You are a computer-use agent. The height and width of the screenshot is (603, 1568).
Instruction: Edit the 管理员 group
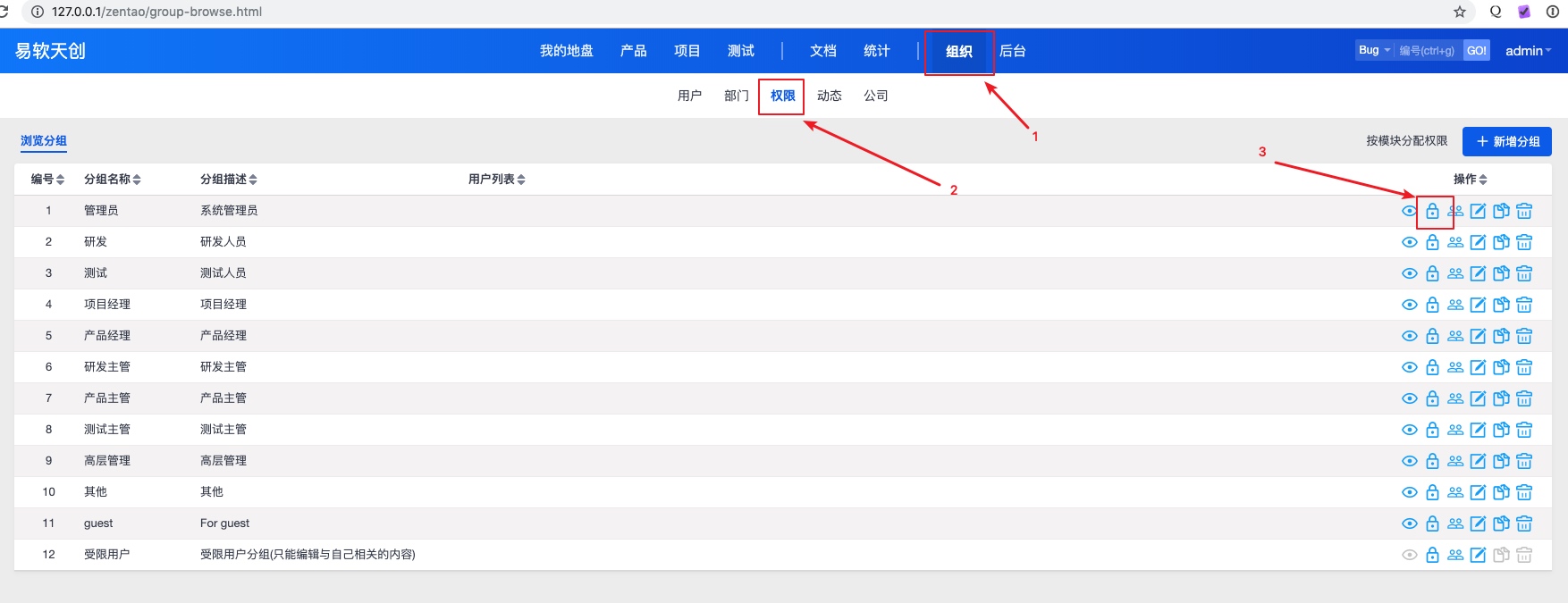(x=1478, y=211)
